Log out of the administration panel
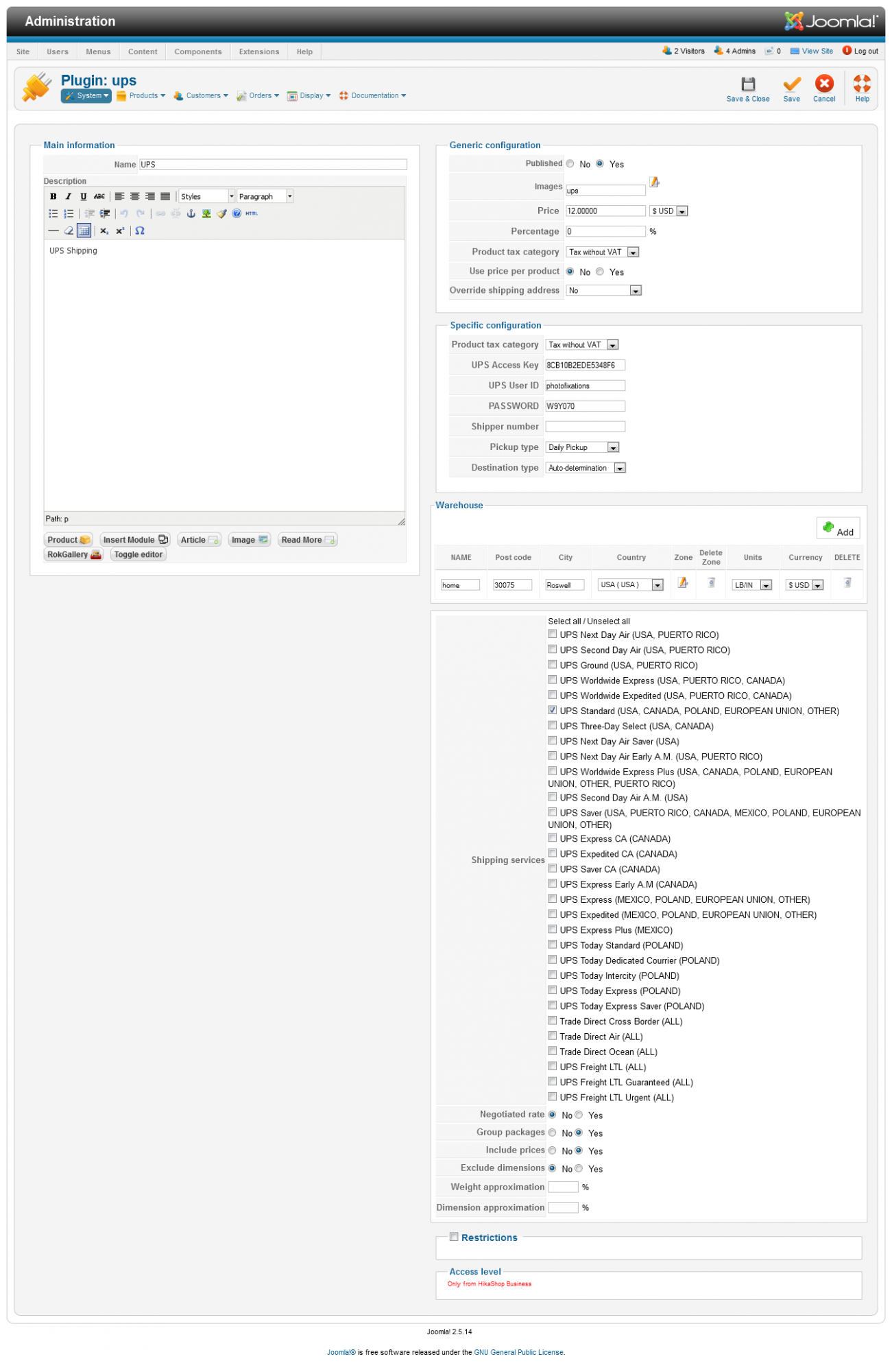Image resolution: width=892 pixels, height=1372 pixels. (860, 51)
